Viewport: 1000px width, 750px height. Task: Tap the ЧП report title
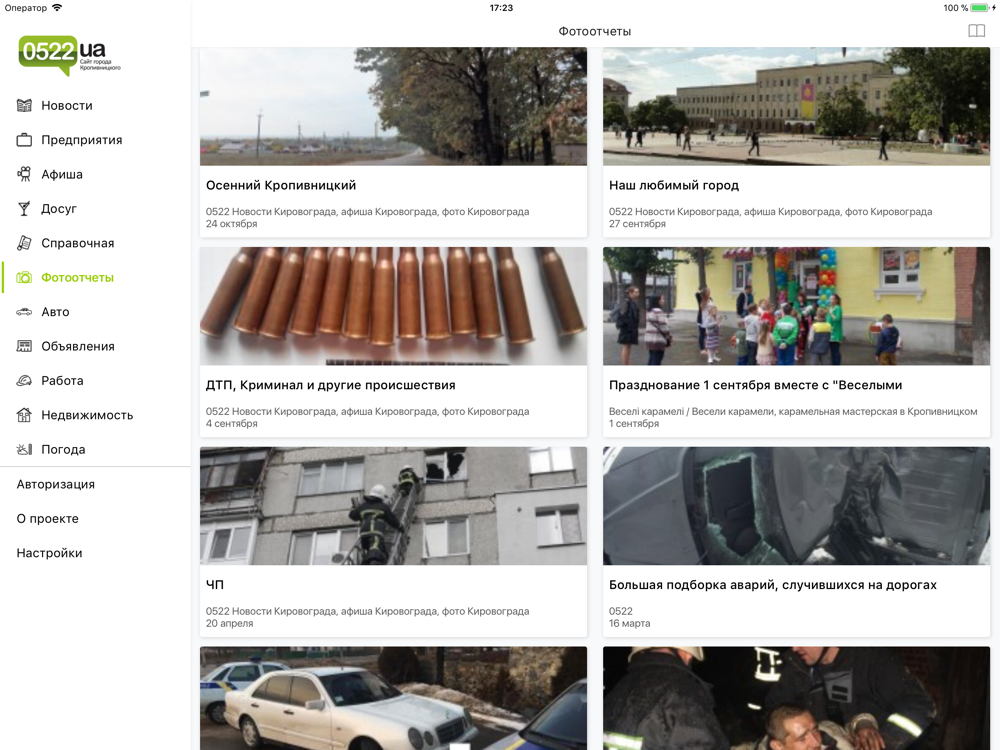[215, 585]
